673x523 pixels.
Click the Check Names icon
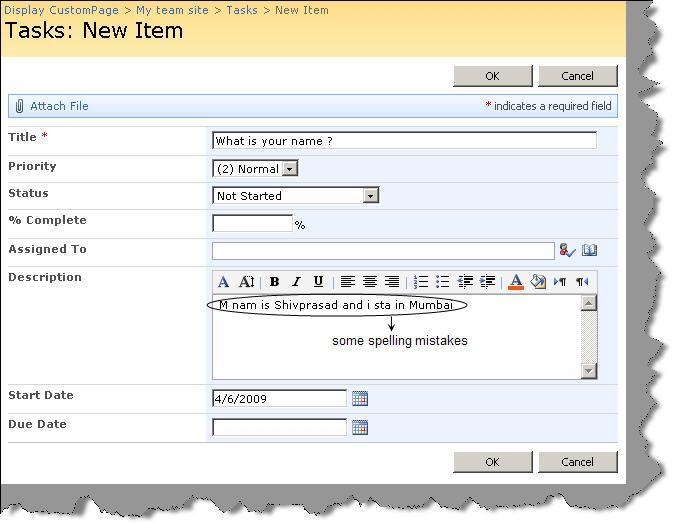tap(567, 251)
